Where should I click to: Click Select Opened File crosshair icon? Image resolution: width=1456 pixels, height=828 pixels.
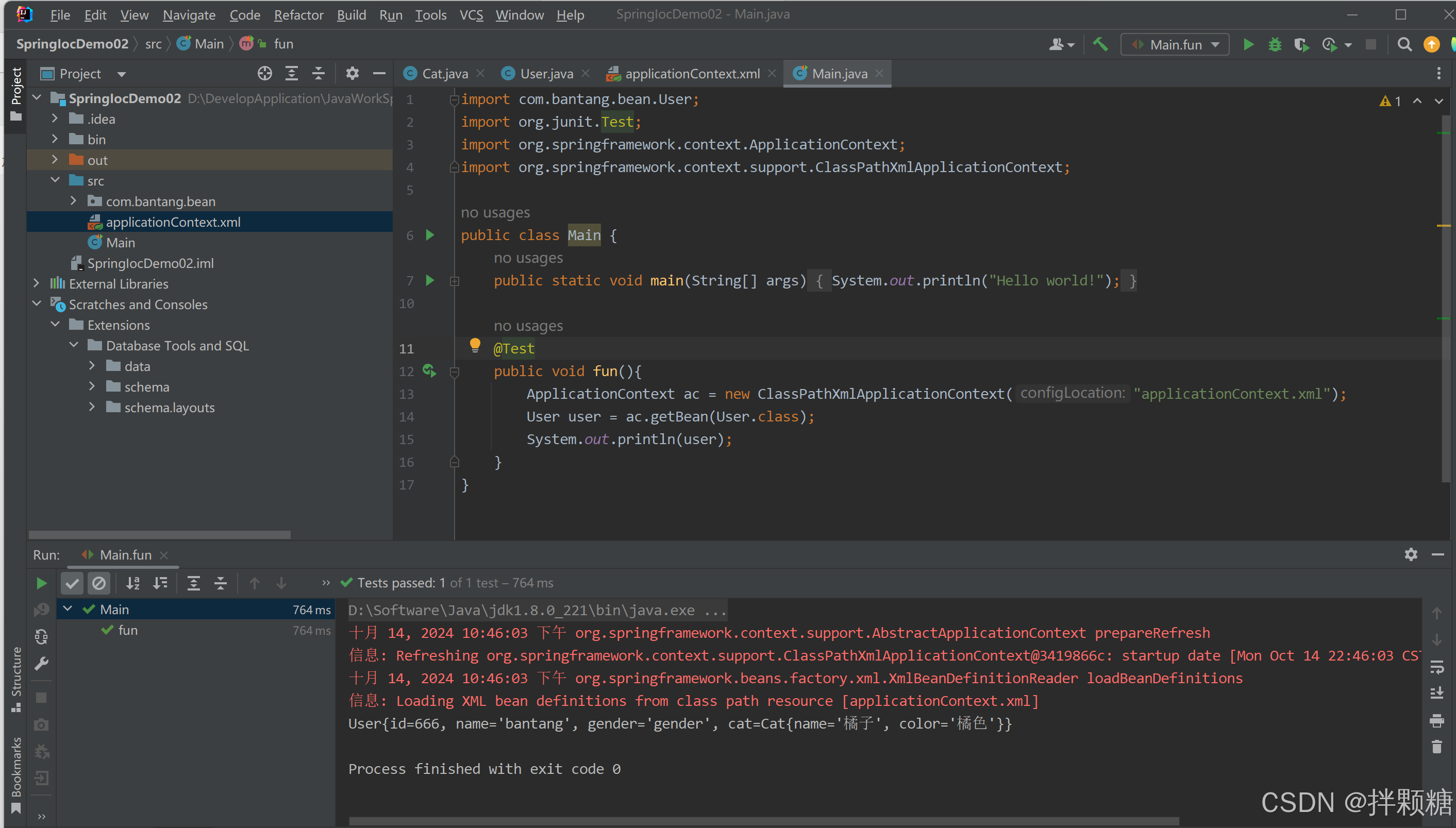point(264,73)
